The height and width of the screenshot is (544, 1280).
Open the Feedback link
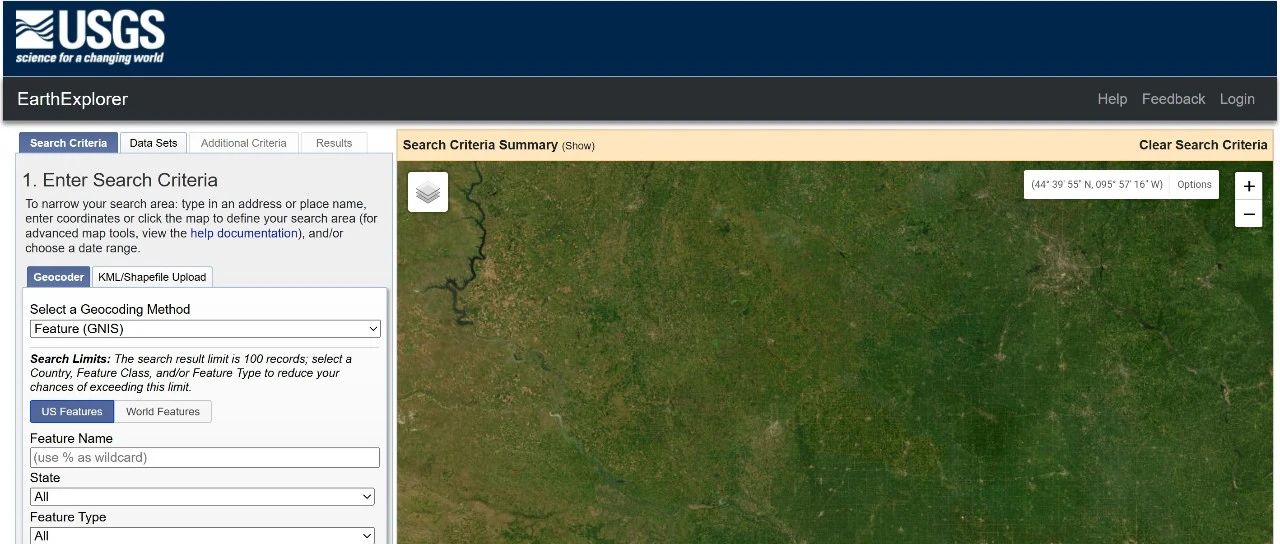tap(1173, 99)
